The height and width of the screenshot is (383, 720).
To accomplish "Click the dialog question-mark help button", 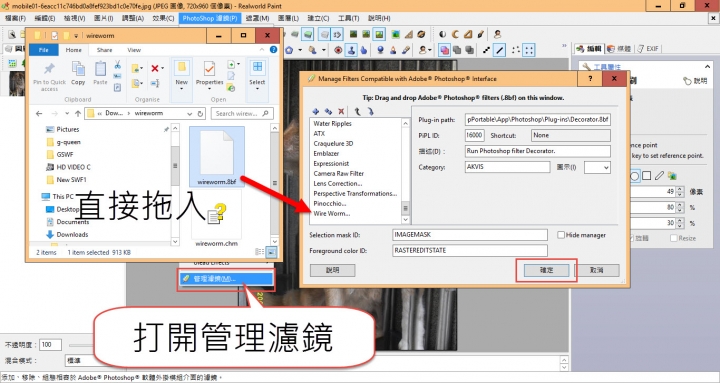I will click(590, 79).
